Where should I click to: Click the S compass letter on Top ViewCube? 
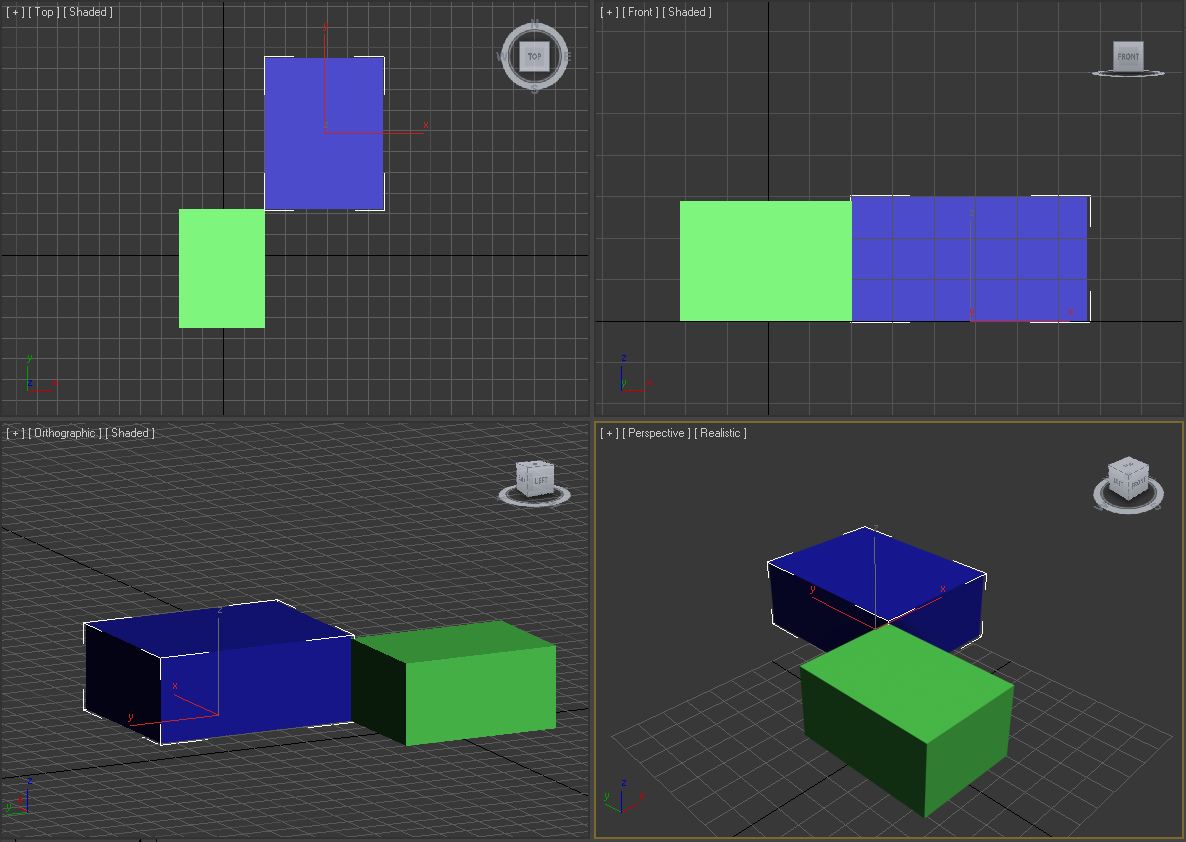tap(535, 89)
